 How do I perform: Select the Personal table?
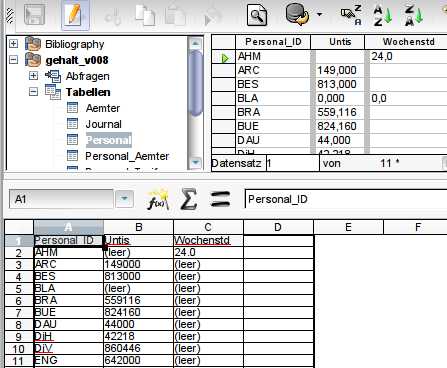(x=109, y=140)
